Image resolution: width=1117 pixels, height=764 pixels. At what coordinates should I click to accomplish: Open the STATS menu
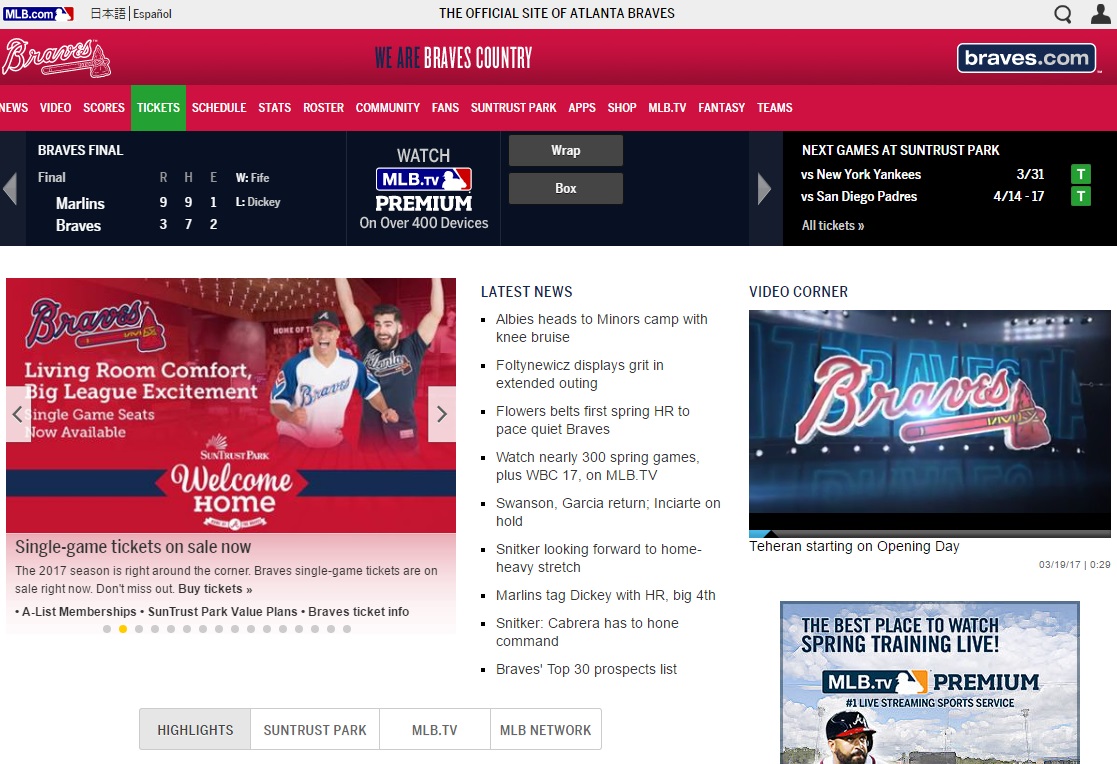[274, 108]
